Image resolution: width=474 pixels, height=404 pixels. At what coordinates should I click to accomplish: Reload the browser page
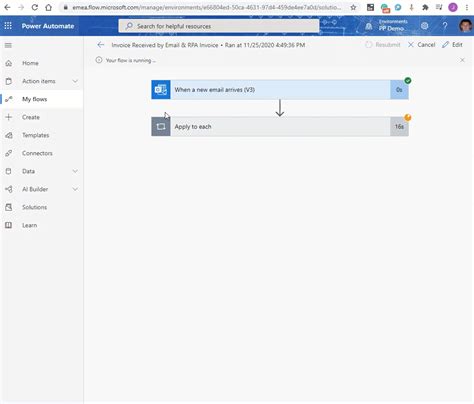point(35,7)
